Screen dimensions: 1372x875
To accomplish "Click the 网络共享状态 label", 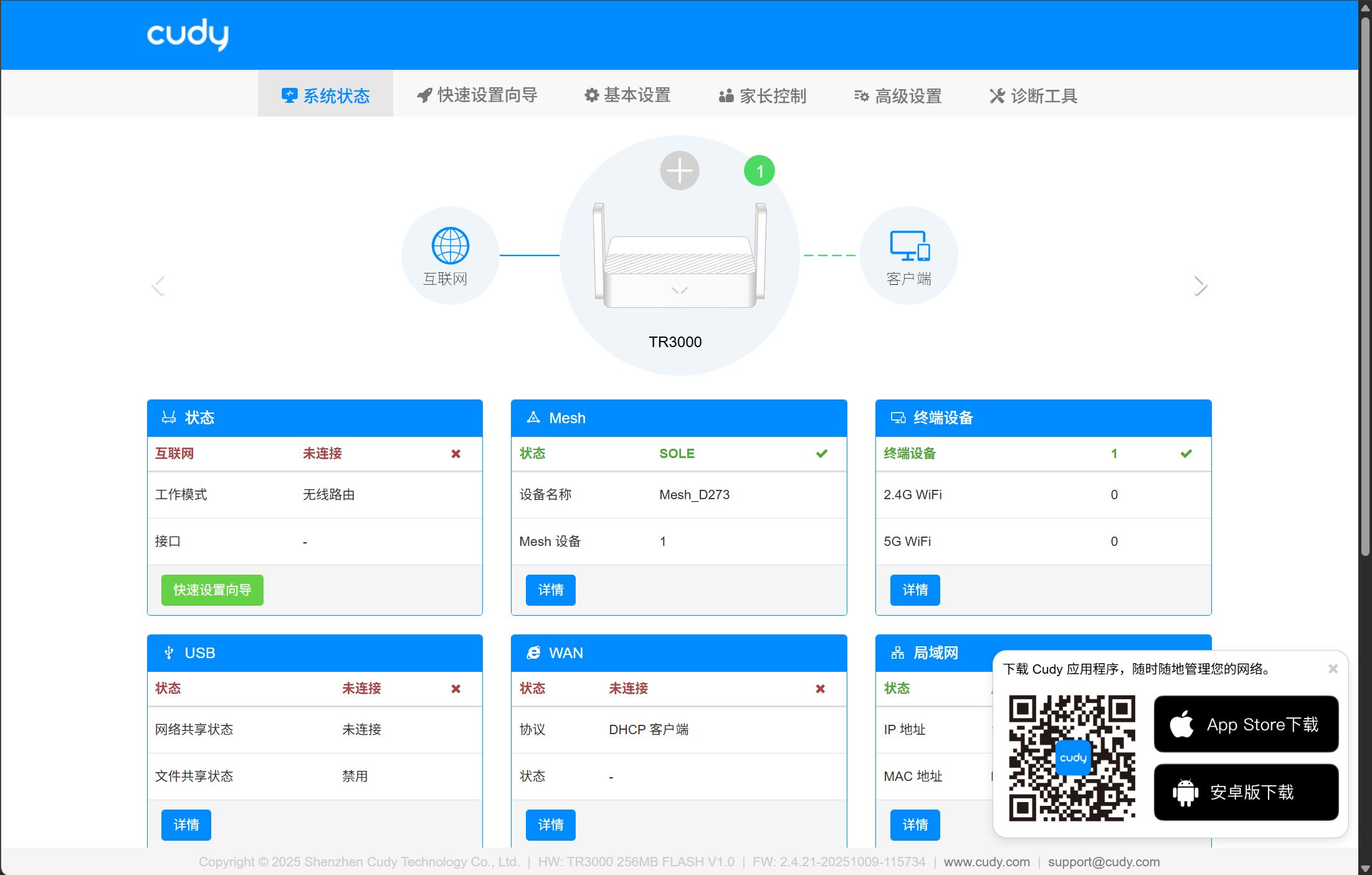I will 194,729.
